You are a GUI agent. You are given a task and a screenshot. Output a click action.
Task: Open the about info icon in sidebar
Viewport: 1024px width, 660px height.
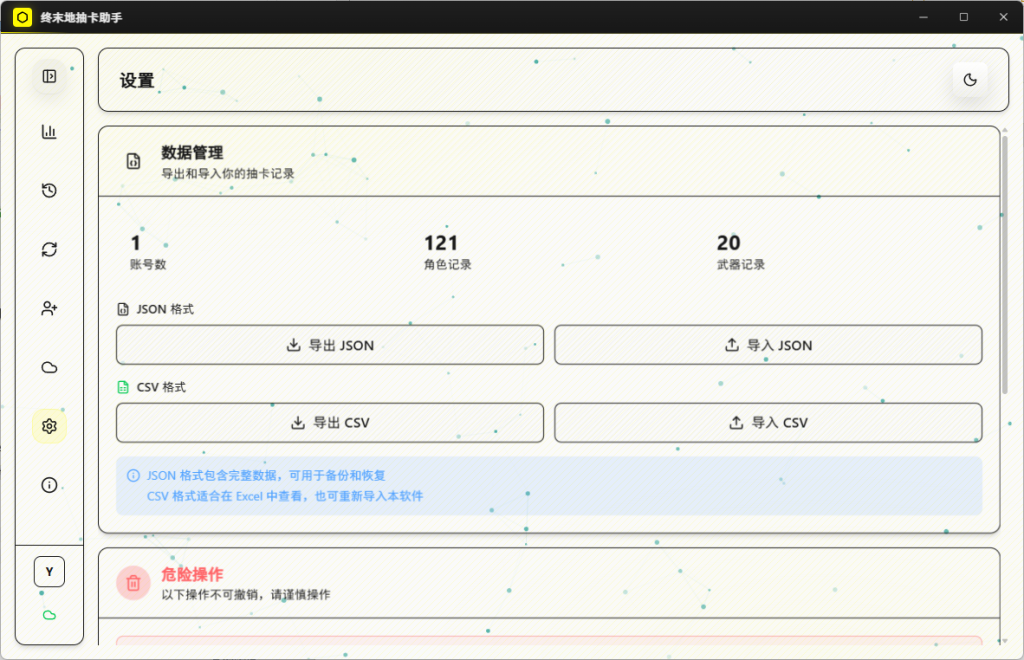[49, 485]
